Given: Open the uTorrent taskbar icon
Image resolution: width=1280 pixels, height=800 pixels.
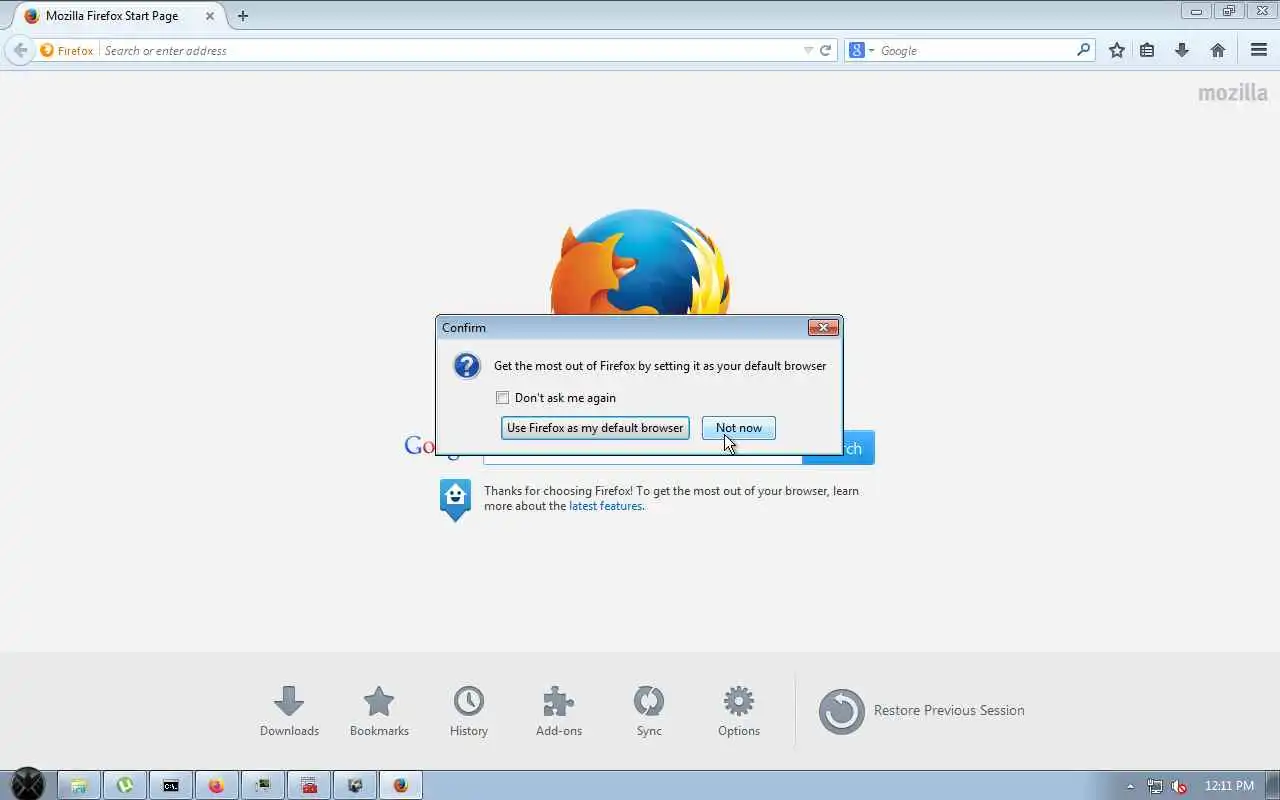Looking at the screenshot, I should [125, 785].
